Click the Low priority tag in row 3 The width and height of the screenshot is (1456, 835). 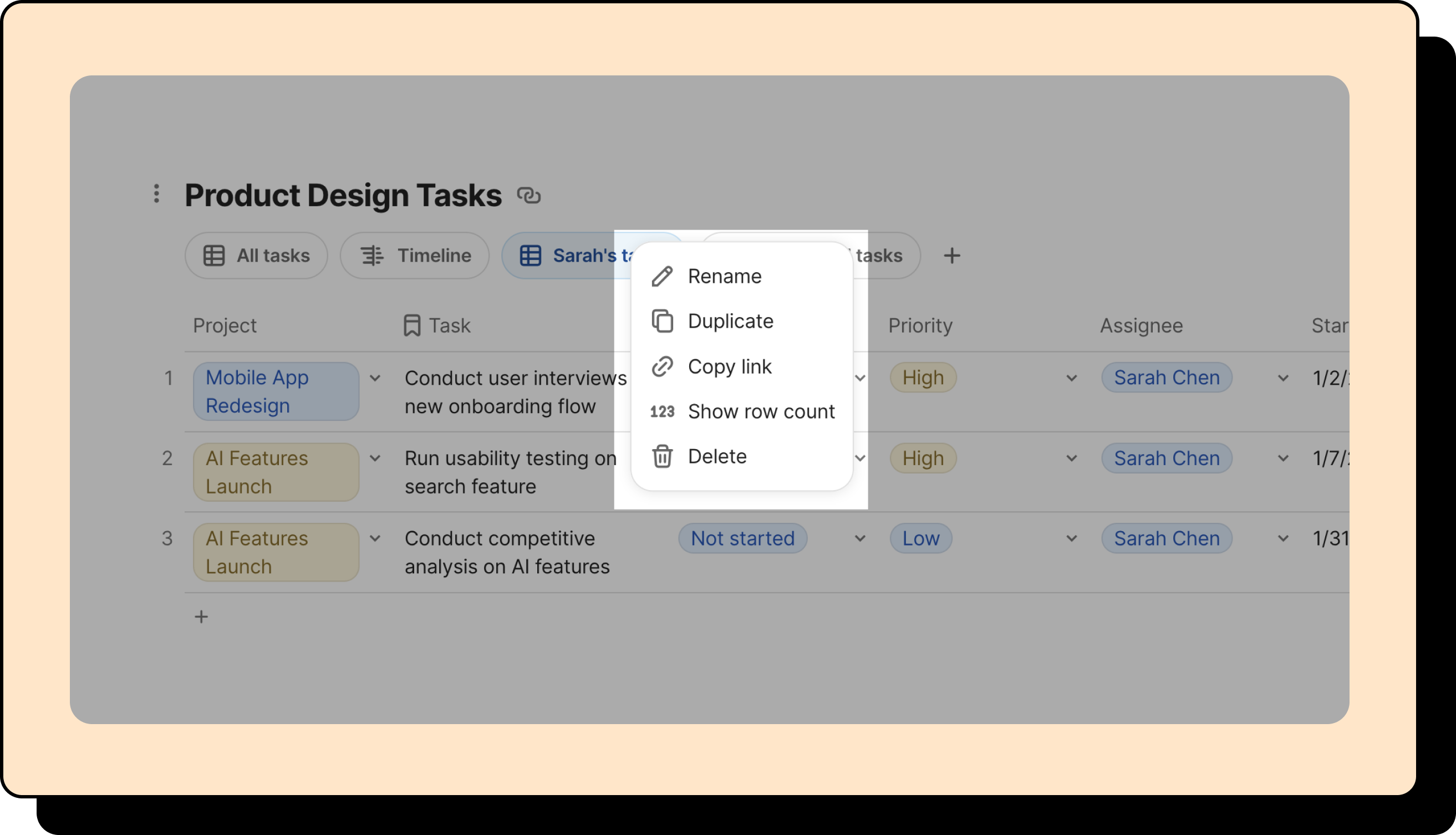pyautogui.click(x=920, y=538)
